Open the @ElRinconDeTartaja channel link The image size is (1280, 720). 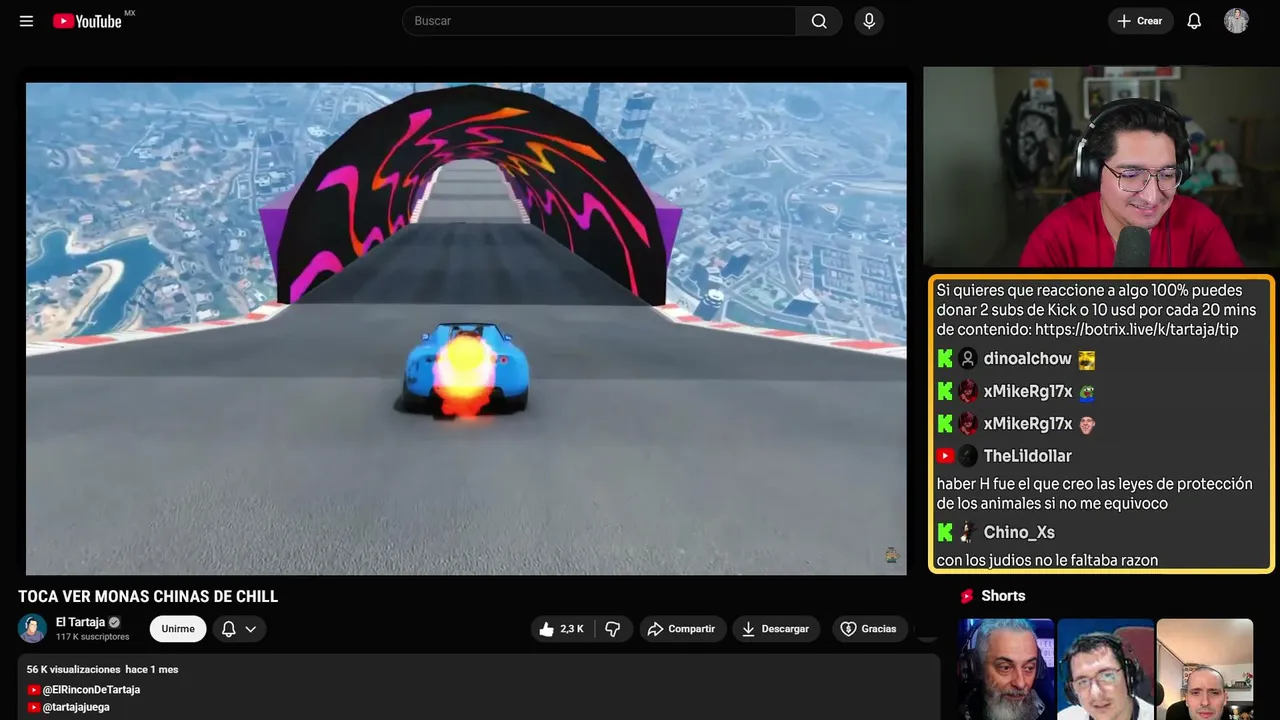pos(91,690)
